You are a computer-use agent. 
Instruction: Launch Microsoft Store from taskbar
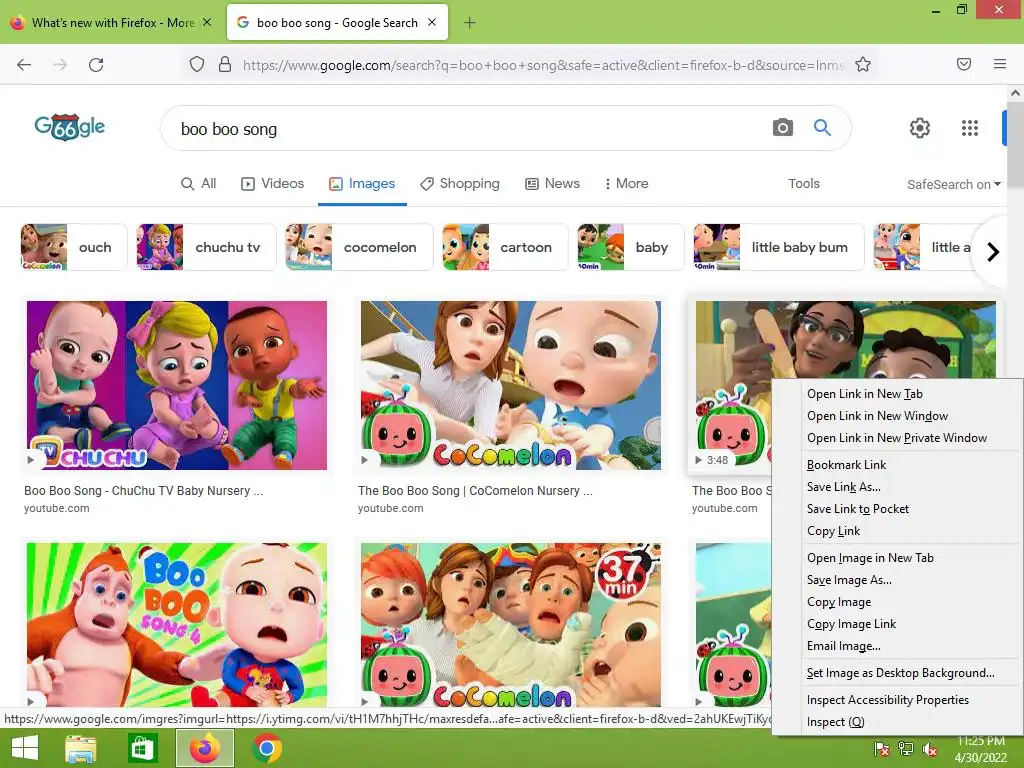coord(142,748)
